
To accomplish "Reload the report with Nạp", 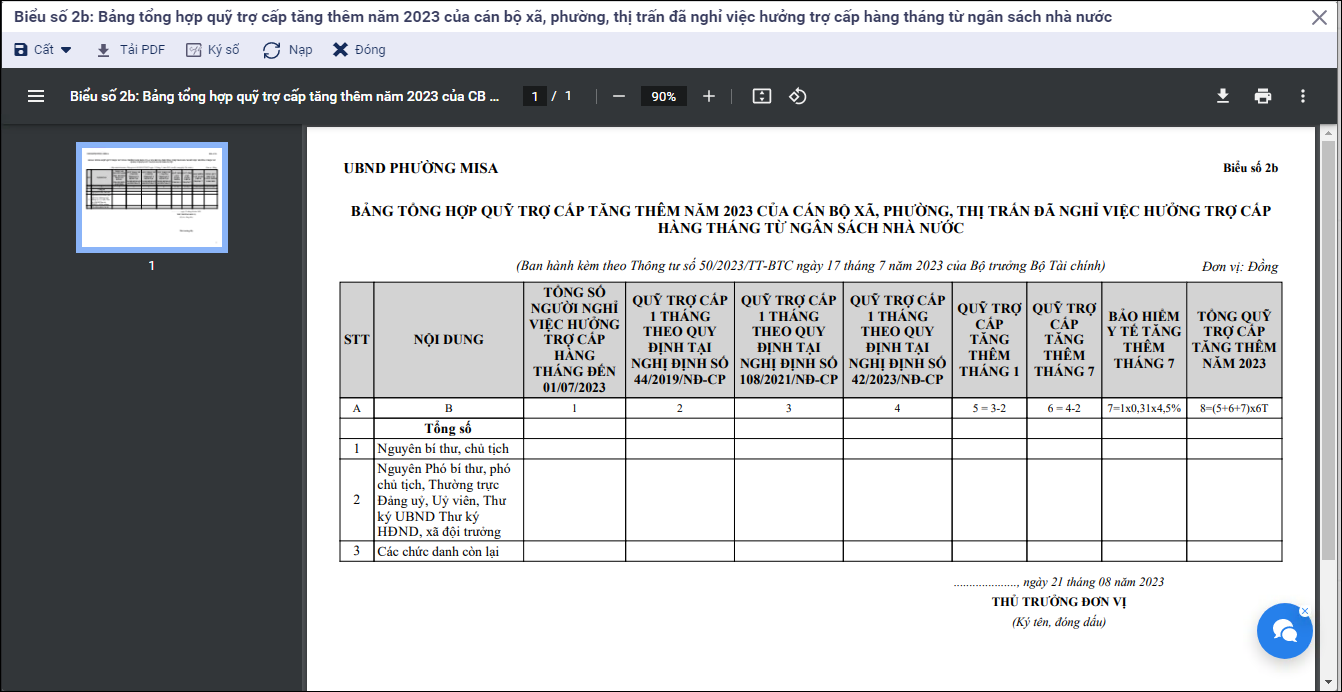I will pyautogui.click(x=288, y=50).
